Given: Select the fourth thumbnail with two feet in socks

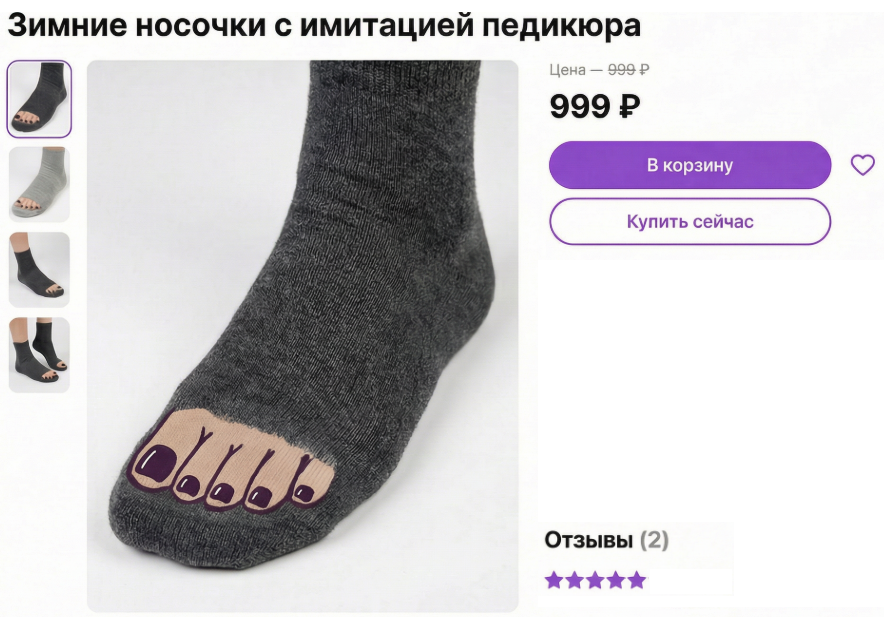Looking at the screenshot, I should tap(39, 355).
